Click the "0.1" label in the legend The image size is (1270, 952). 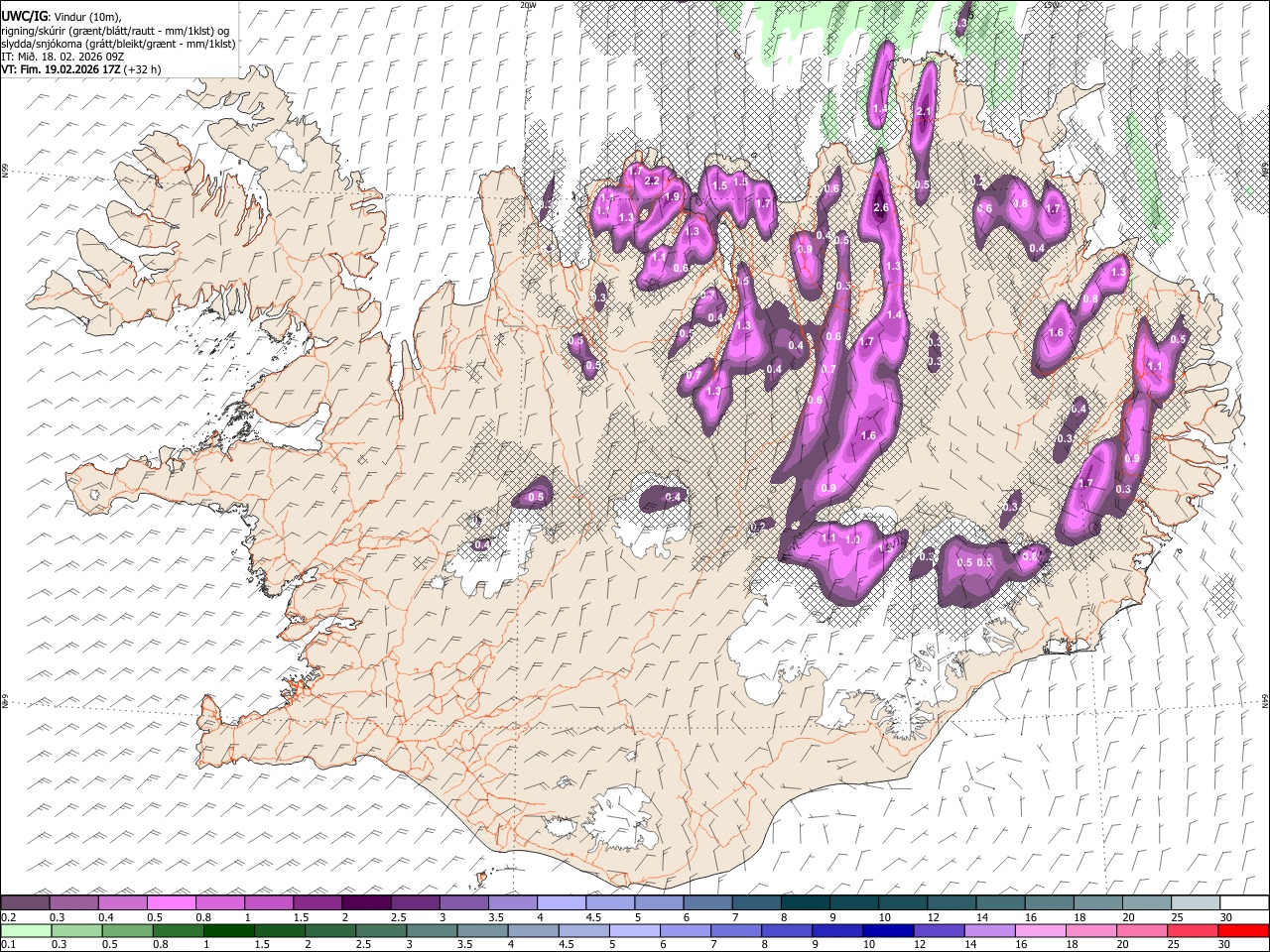(x=8, y=944)
